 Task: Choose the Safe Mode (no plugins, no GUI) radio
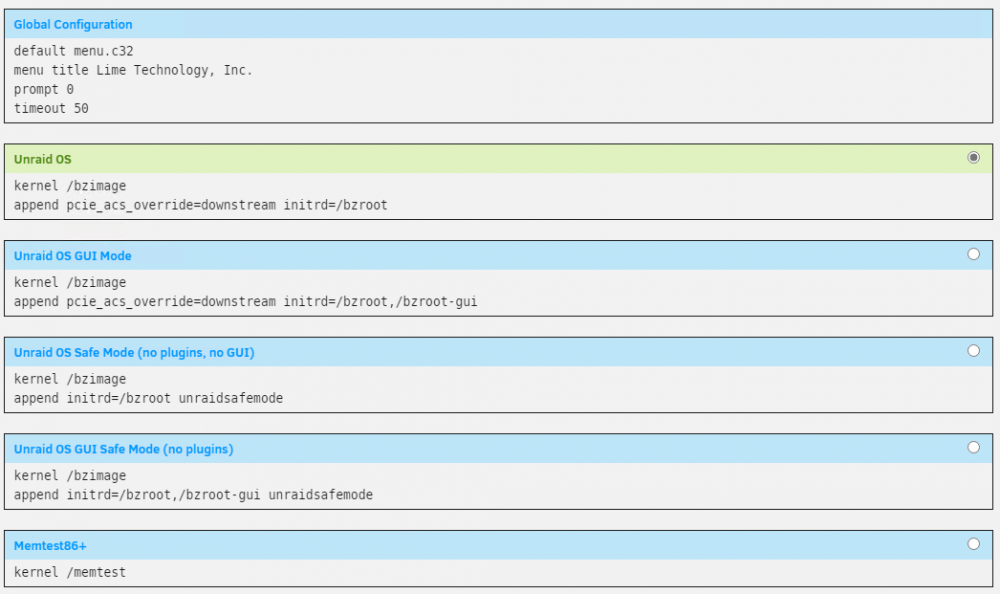click(973, 351)
